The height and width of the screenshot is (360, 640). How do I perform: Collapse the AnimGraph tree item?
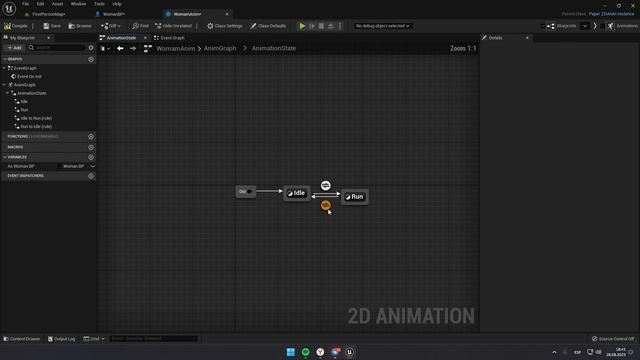[4, 85]
